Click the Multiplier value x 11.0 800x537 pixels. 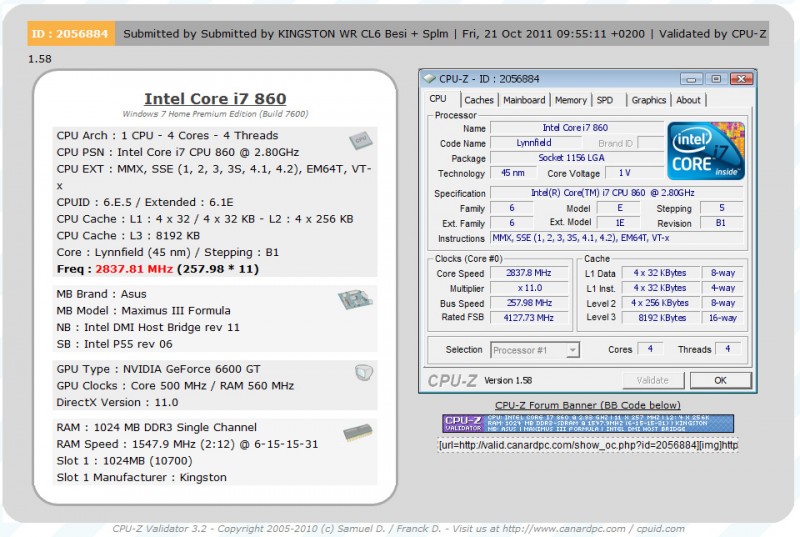tap(529, 288)
